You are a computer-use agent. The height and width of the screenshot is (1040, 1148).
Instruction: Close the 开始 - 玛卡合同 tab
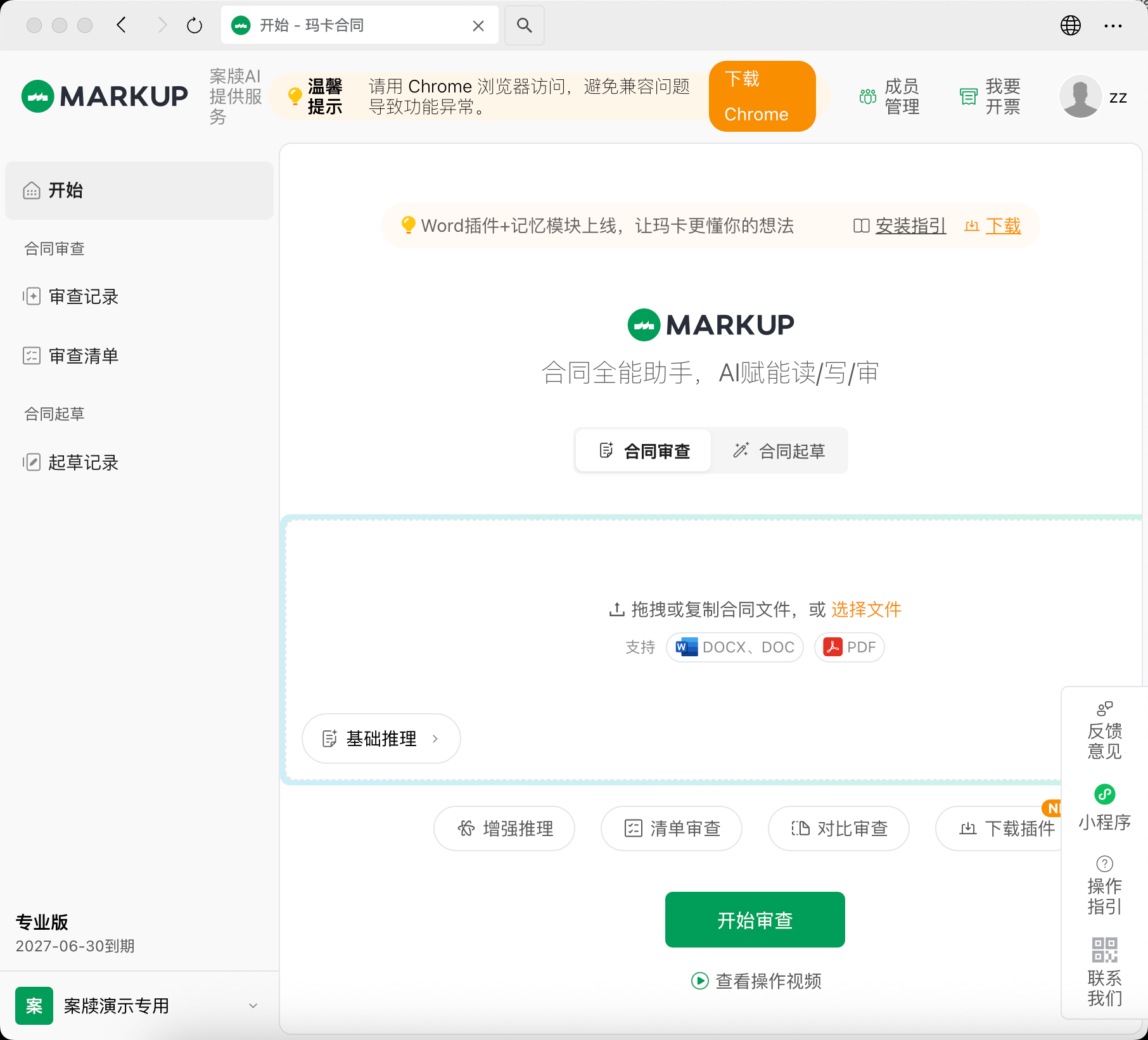478,26
